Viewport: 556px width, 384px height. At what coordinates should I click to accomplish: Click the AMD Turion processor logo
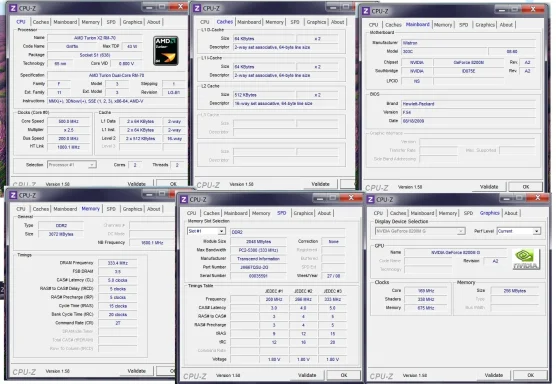point(166,51)
